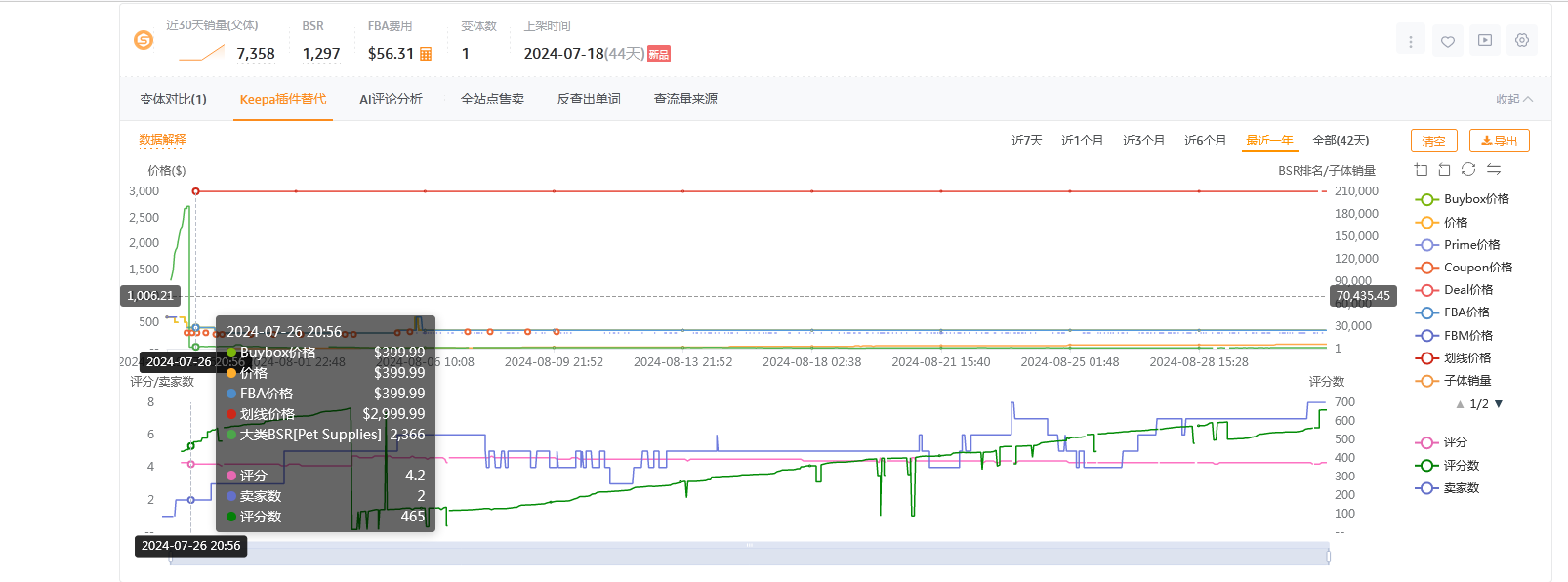Switch to AI评论分析 tab

click(391, 100)
